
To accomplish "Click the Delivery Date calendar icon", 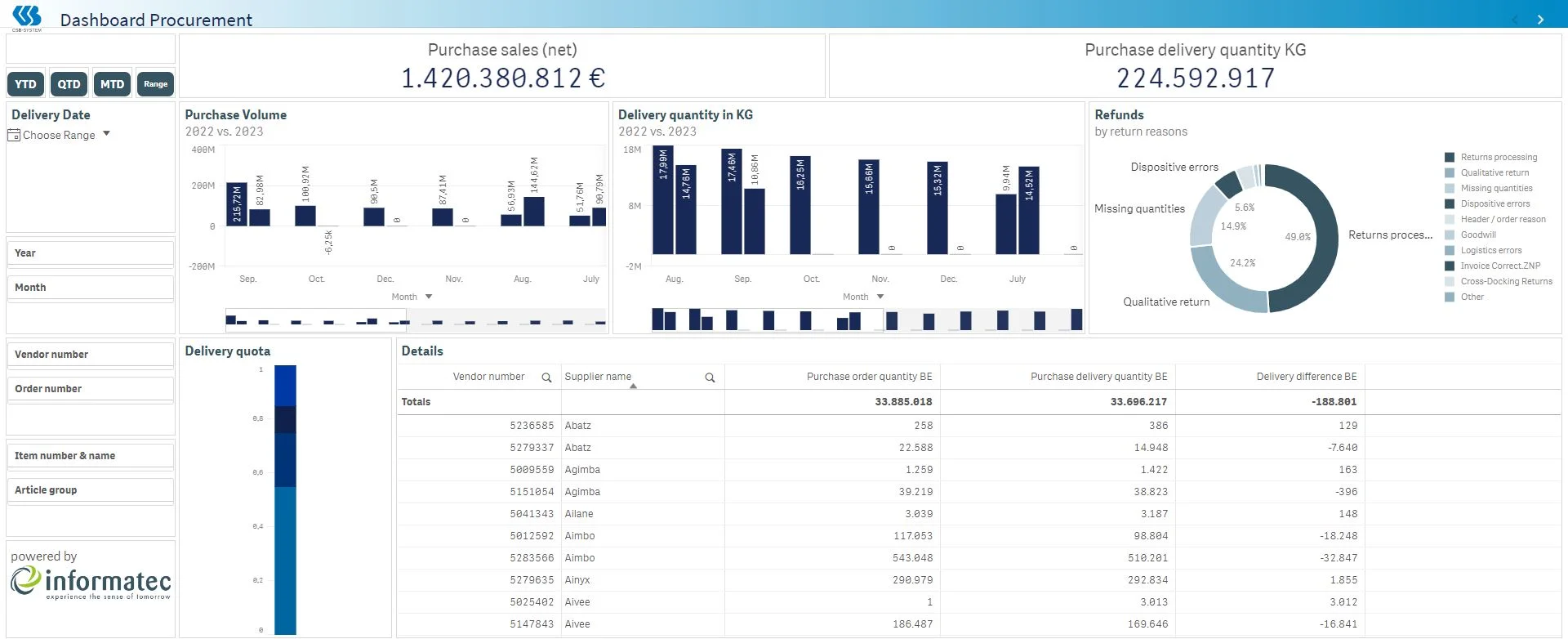I will (x=14, y=136).
